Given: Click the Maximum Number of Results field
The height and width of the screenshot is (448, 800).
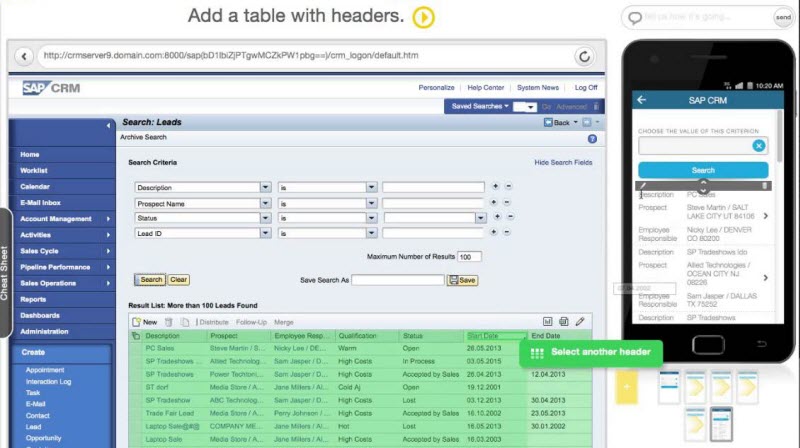Looking at the screenshot, I should click(469, 257).
